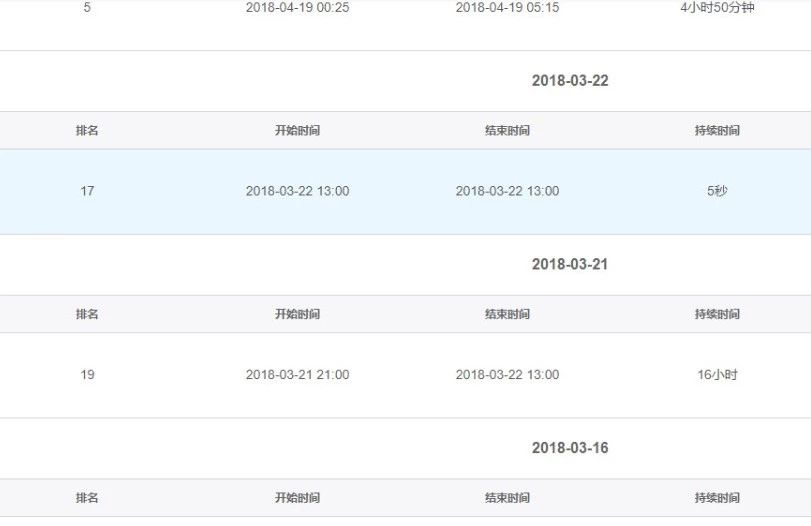Click 持续时间 header in the 2018-03-21 table
Viewport: 811px width, 526px height.
click(x=717, y=315)
